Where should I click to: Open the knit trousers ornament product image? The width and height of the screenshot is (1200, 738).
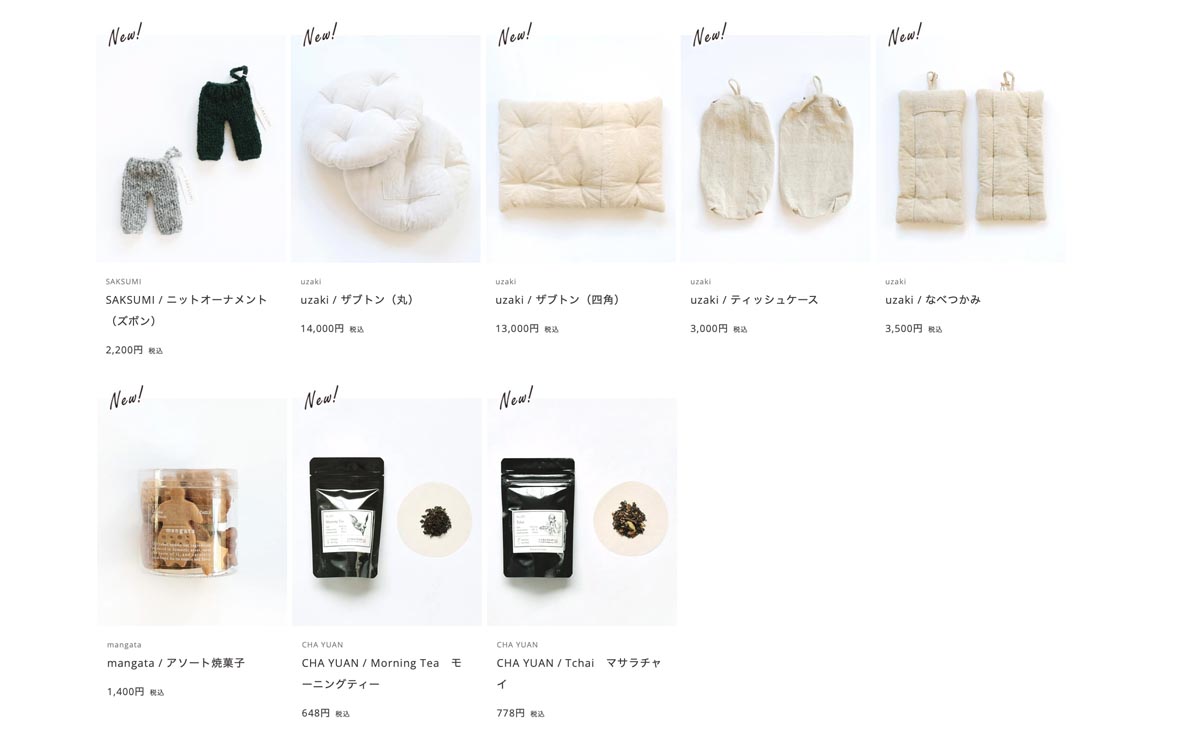coord(191,149)
